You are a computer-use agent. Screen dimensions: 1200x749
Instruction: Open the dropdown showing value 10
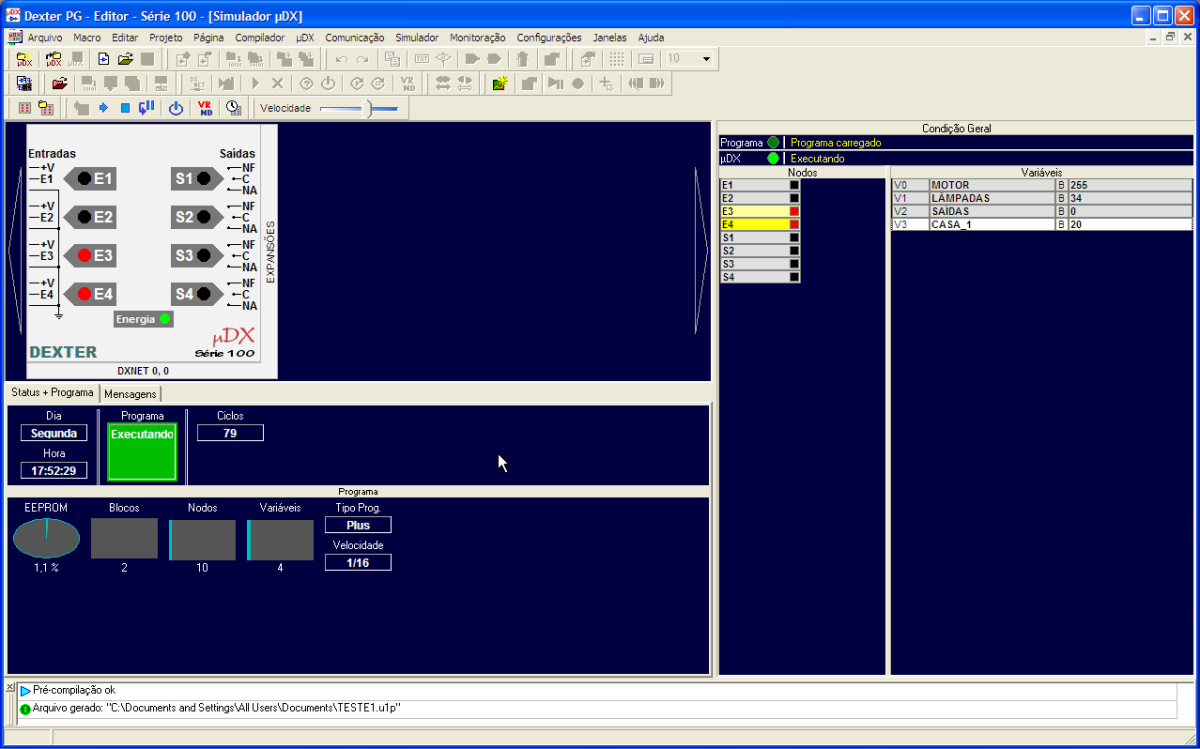[x=707, y=59]
